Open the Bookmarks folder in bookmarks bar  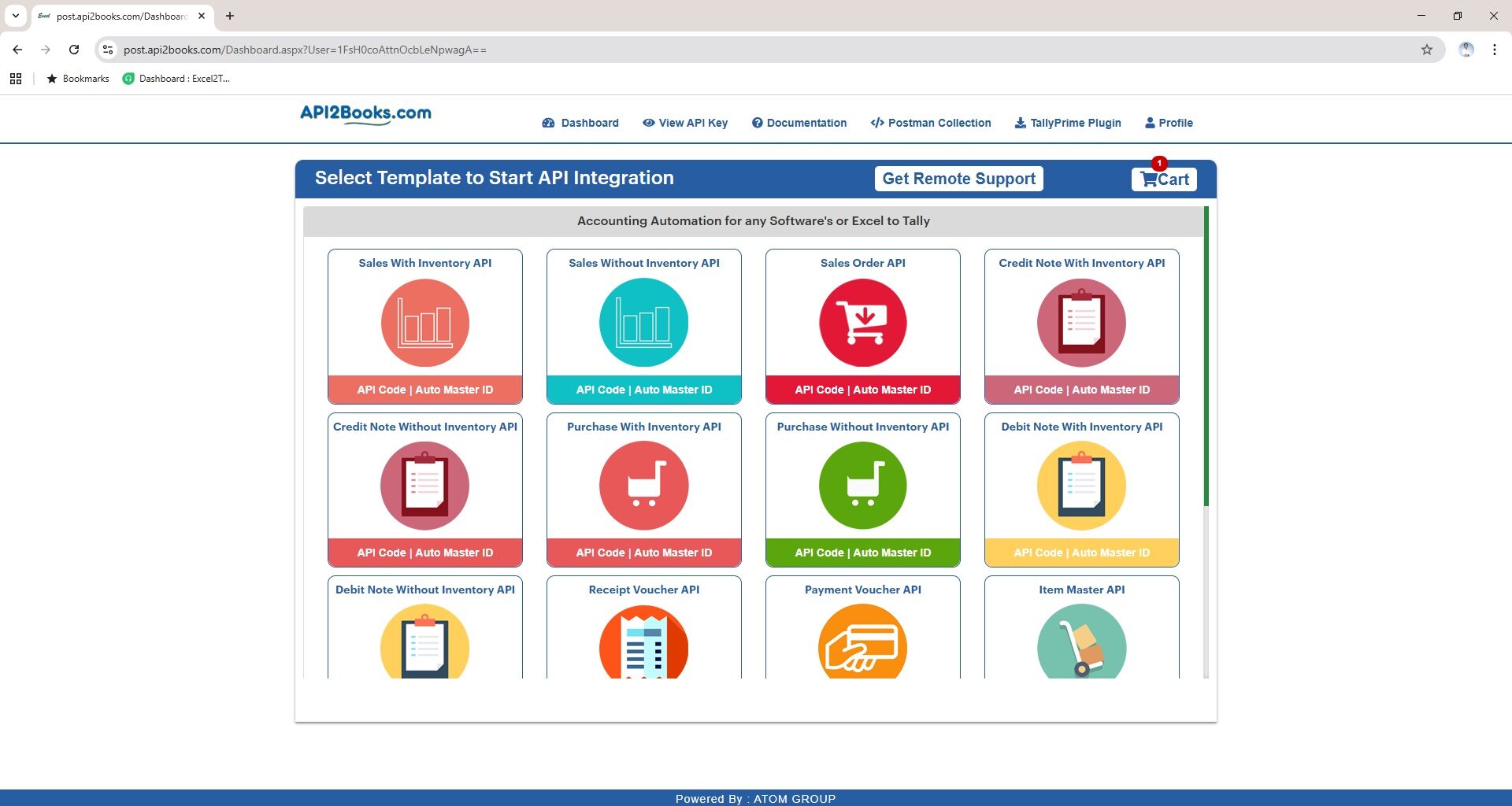78,79
